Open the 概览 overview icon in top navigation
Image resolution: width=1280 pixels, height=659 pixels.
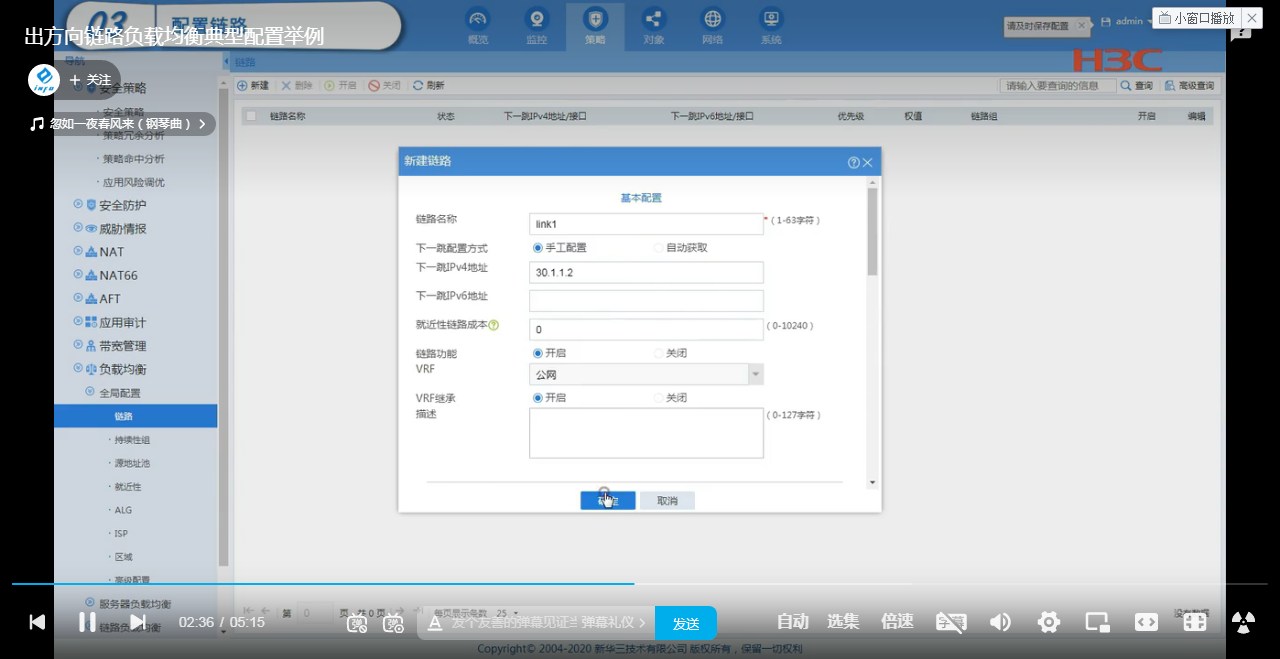click(478, 20)
